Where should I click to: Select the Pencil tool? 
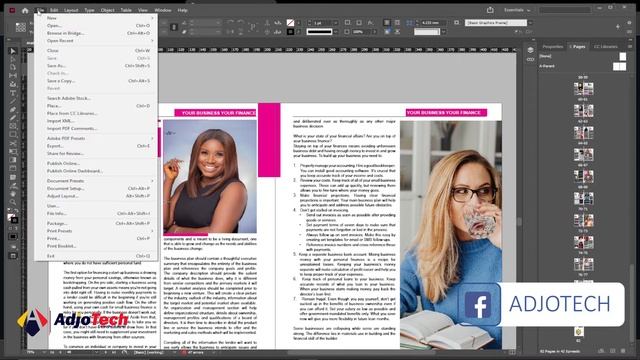(13, 118)
